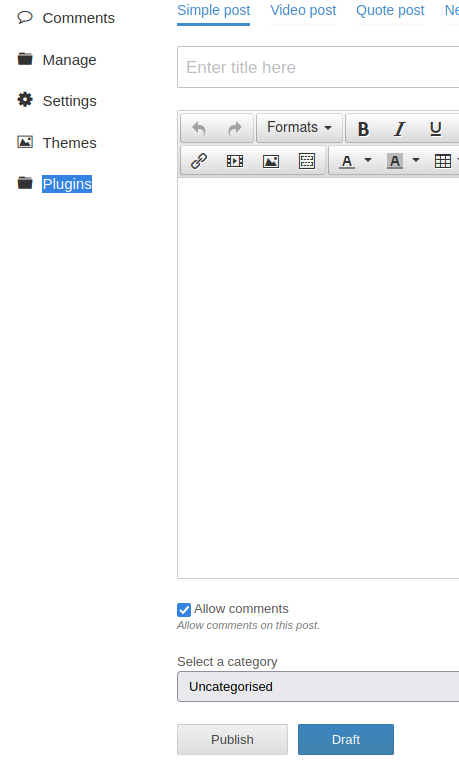
Task: Insert a table using the grid icon
Action: 442,161
